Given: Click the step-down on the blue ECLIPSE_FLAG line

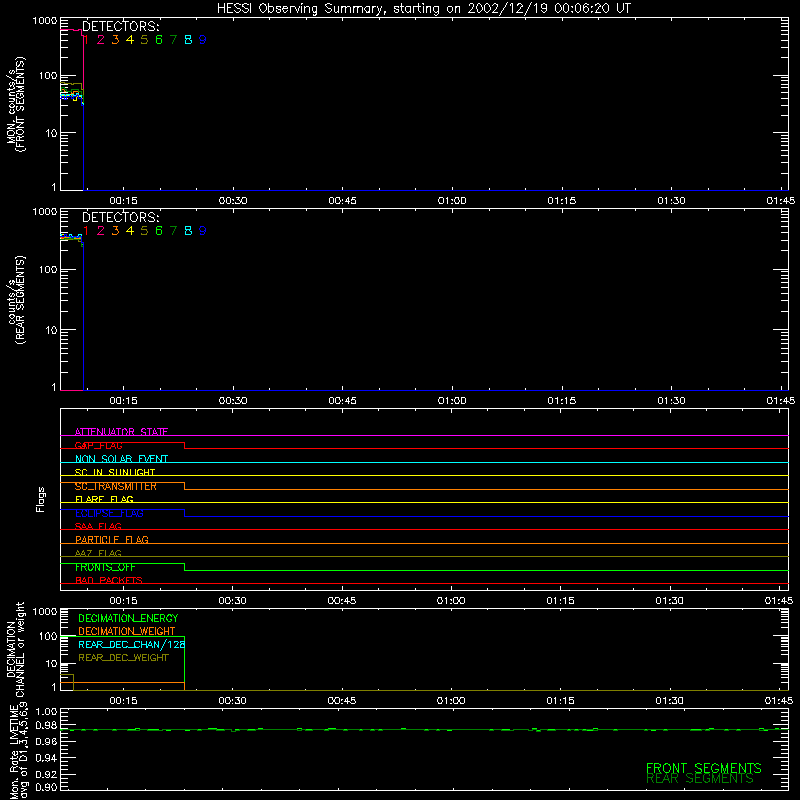Looking at the screenshot, I should pyautogui.click(x=184, y=513).
